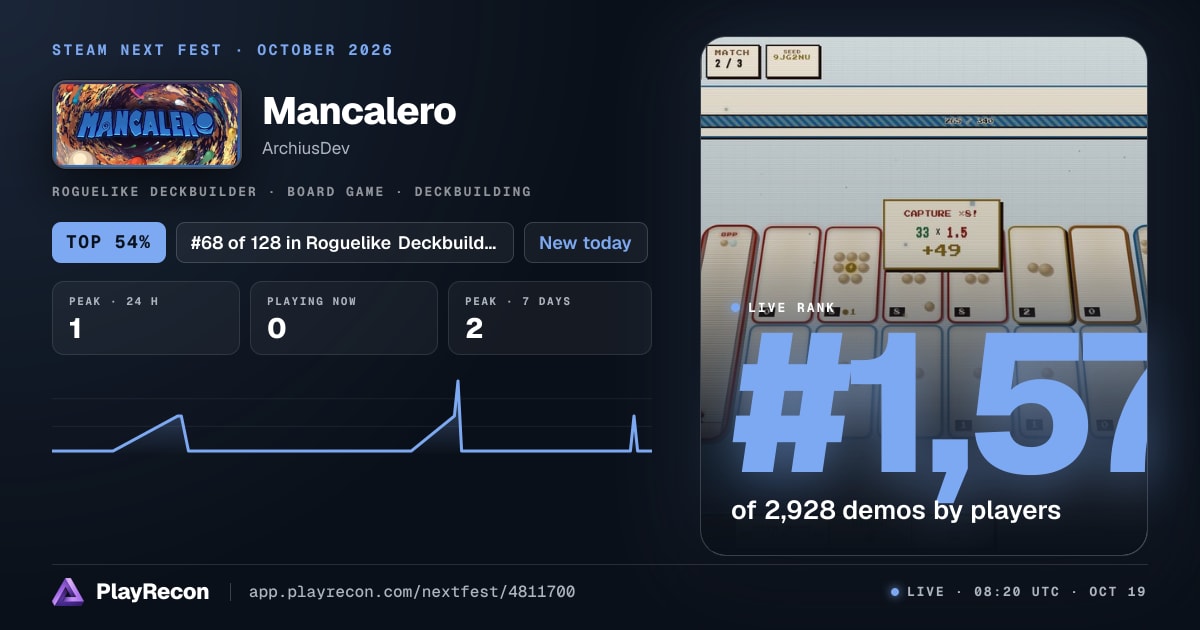Click 'of 2,928 demos by players' text

[x=896, y=510]
